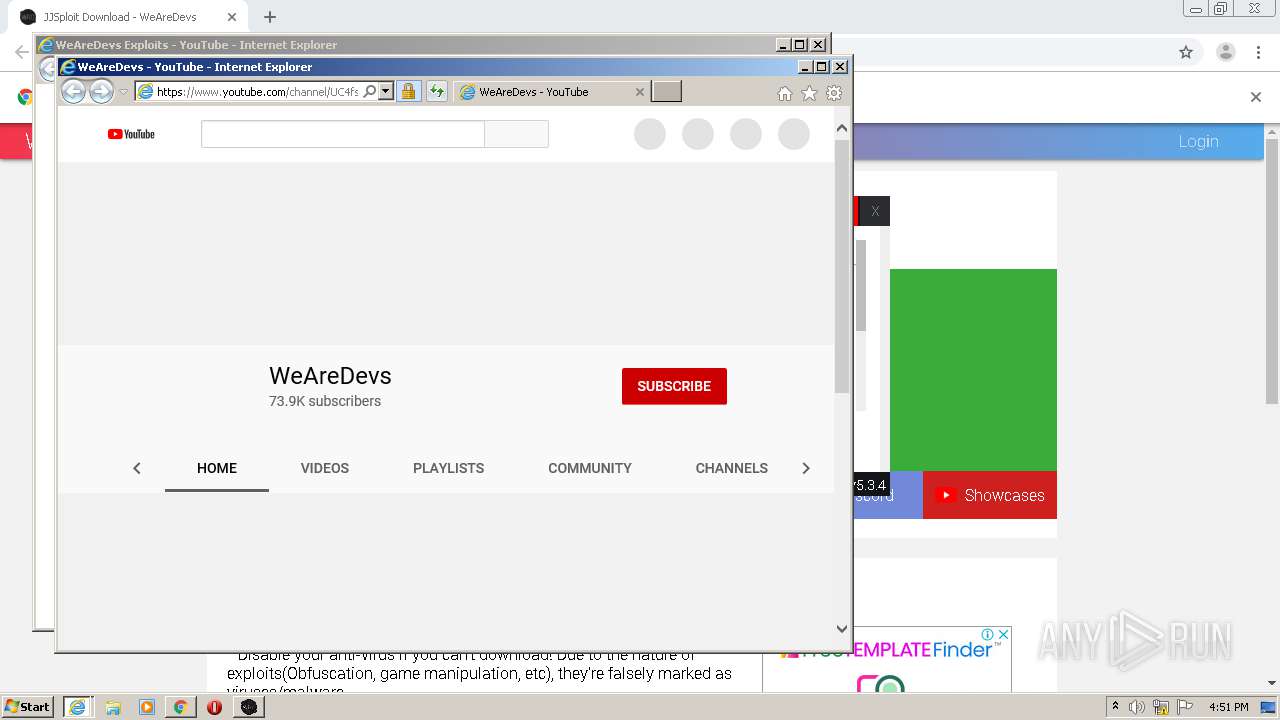This screenshot has width=1280, height=720.
Task: Refresh the page in Internet Explorer
Action: 437,91
